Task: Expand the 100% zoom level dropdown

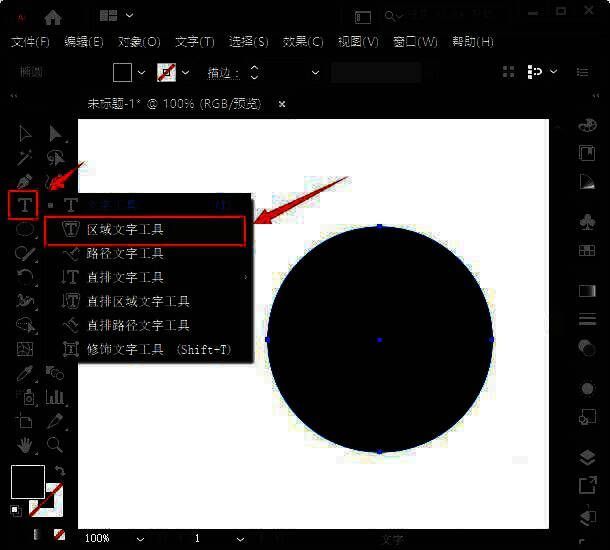Action: coord(140,538)
